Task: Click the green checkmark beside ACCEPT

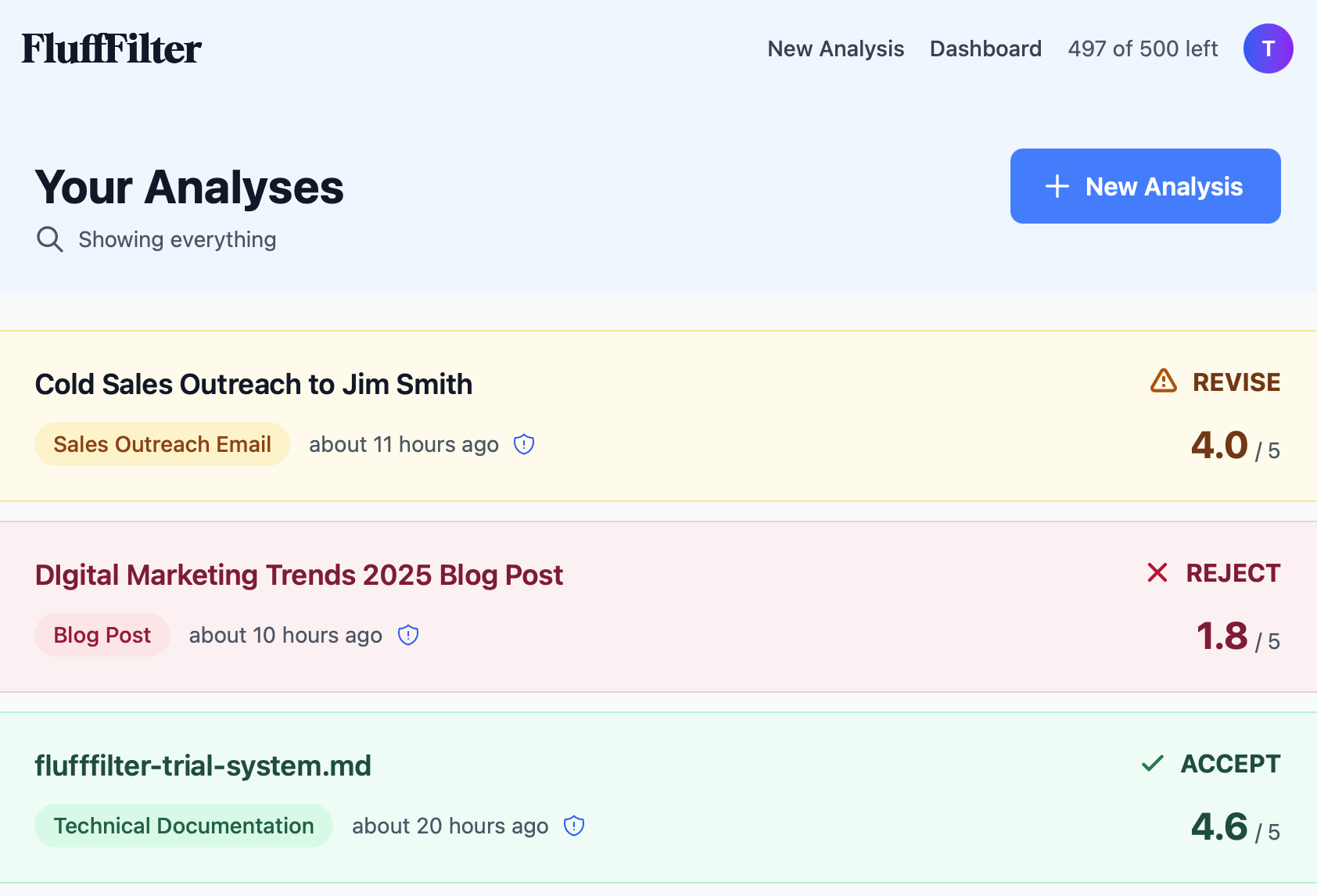Action: pos(1151,763)
